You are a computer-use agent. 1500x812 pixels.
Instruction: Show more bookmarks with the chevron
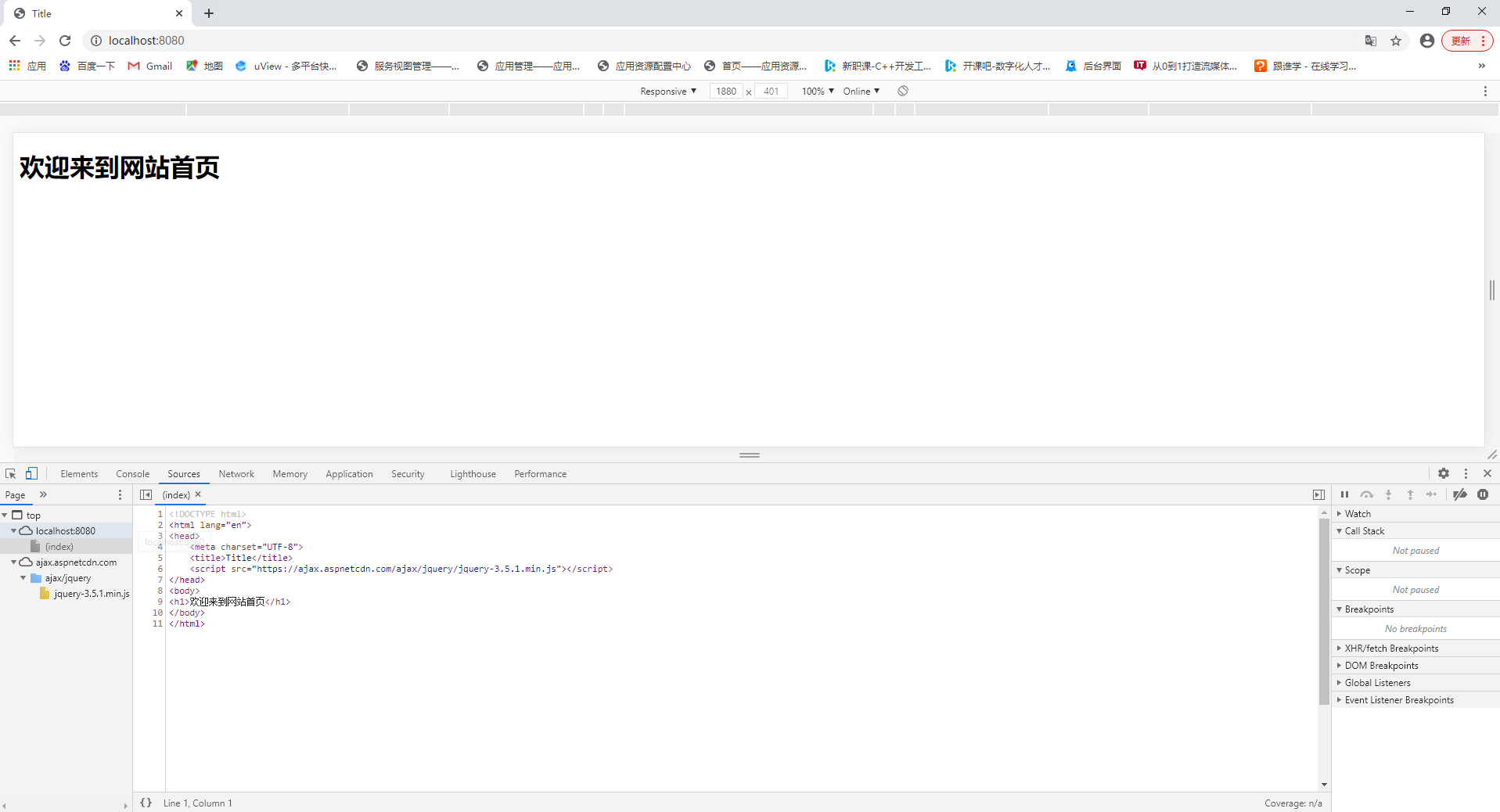click(x=1482, y=66)
